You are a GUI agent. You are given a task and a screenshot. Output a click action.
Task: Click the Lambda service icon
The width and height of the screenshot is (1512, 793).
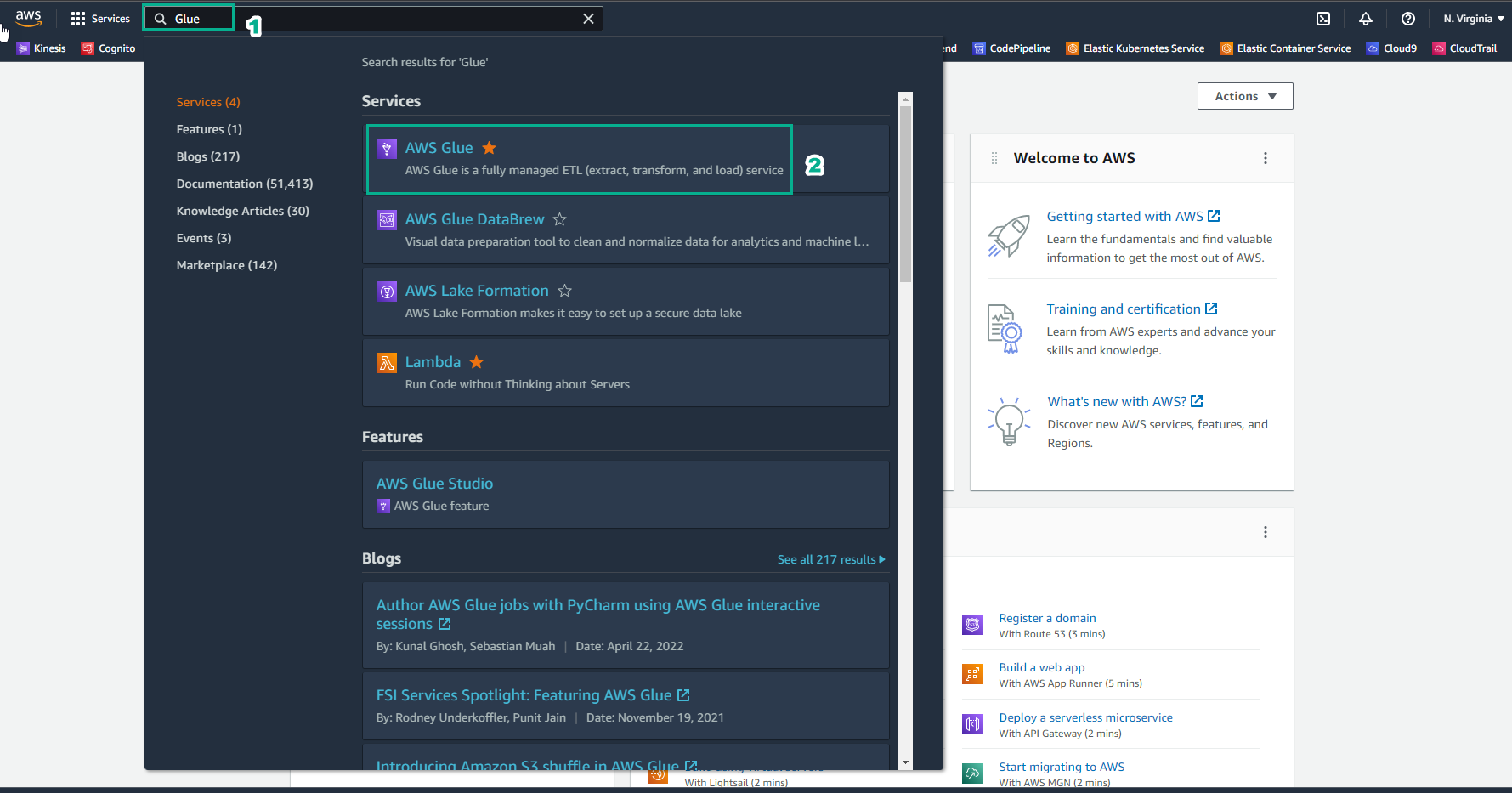coord(387,363)
